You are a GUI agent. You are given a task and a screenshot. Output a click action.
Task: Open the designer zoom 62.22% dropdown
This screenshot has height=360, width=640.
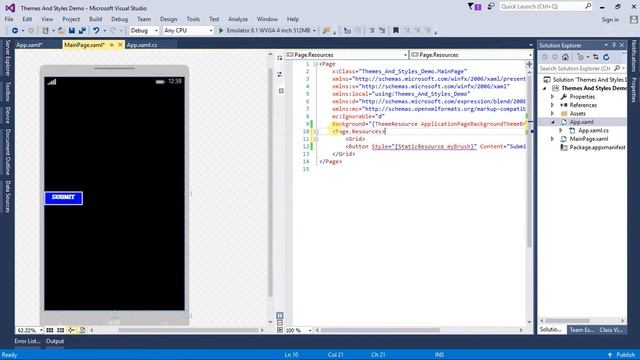(x=41, y=330)
